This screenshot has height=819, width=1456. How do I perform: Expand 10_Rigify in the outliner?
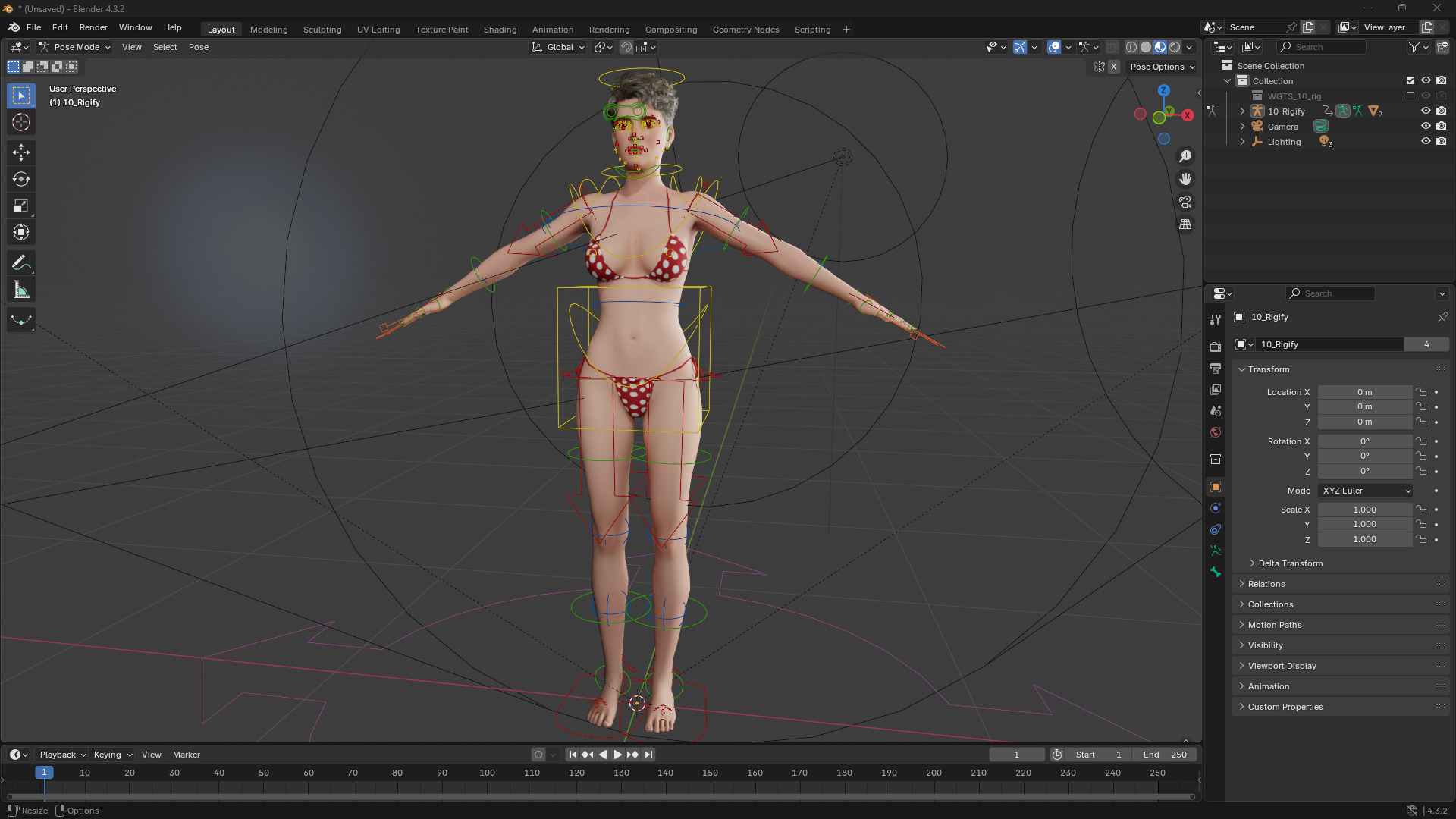1242,111
